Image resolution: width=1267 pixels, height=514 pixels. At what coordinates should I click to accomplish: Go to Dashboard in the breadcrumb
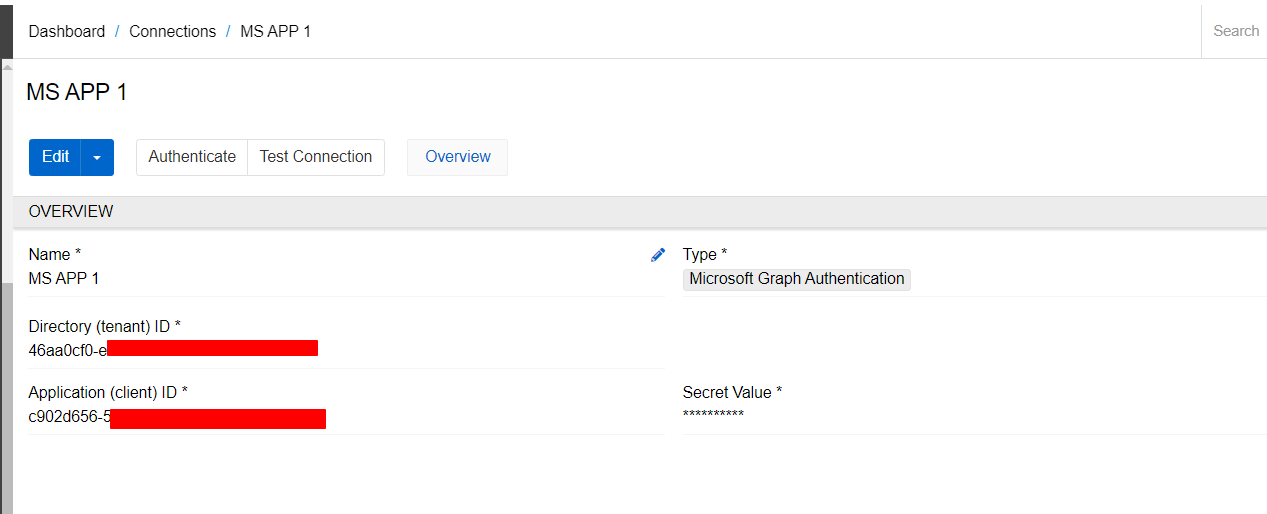66,31
